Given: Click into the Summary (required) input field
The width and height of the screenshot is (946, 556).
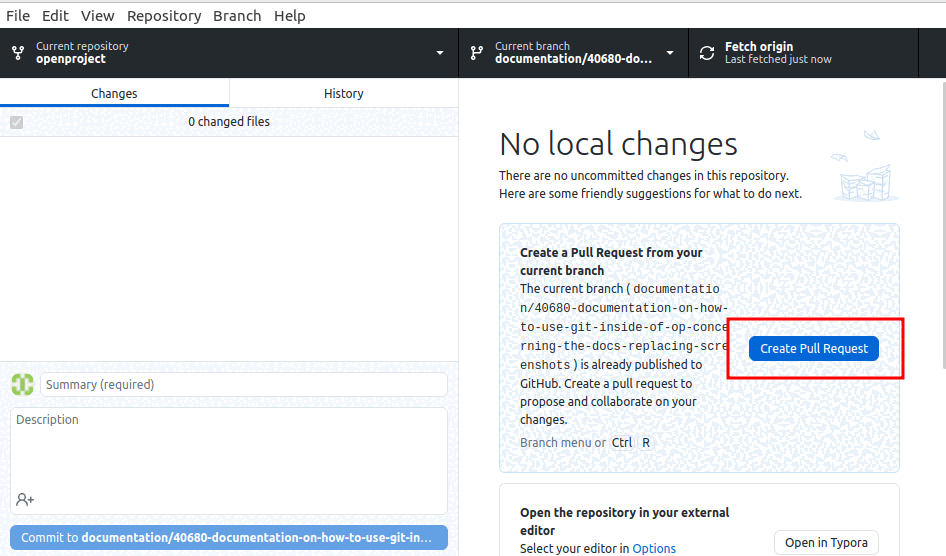Looking at the screenshot, I should pos(243,385).
